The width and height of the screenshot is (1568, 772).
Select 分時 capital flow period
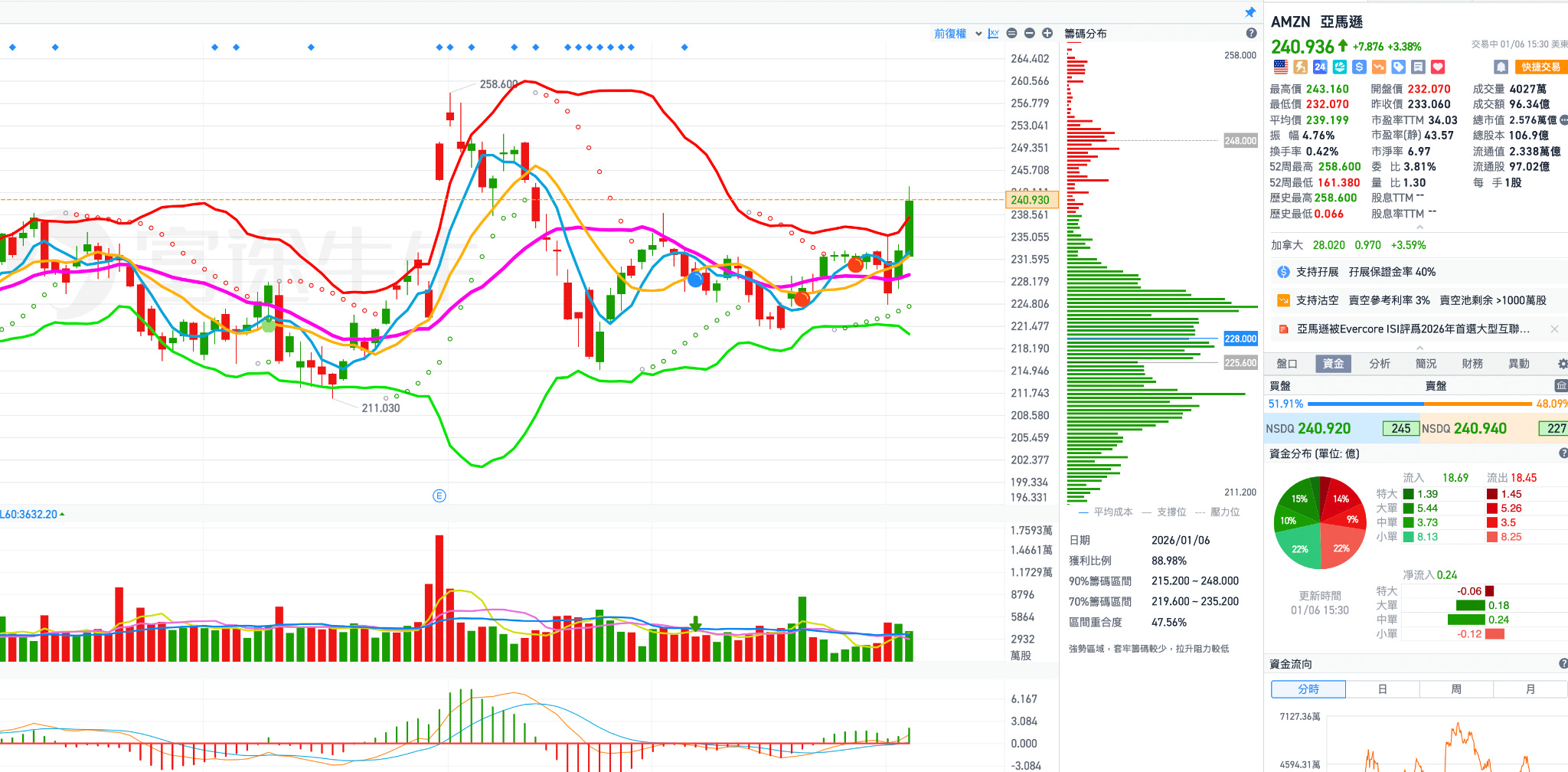(x=1308, y=689)
